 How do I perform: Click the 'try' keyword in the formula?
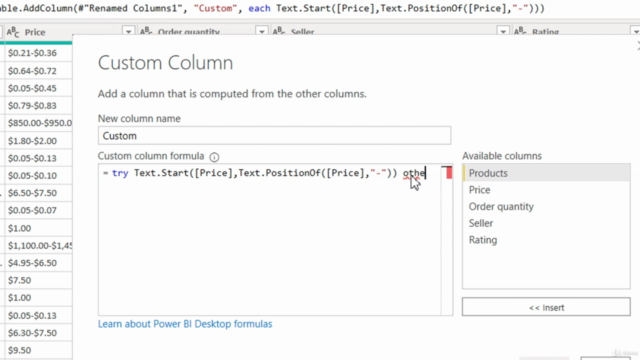point(120,173)
